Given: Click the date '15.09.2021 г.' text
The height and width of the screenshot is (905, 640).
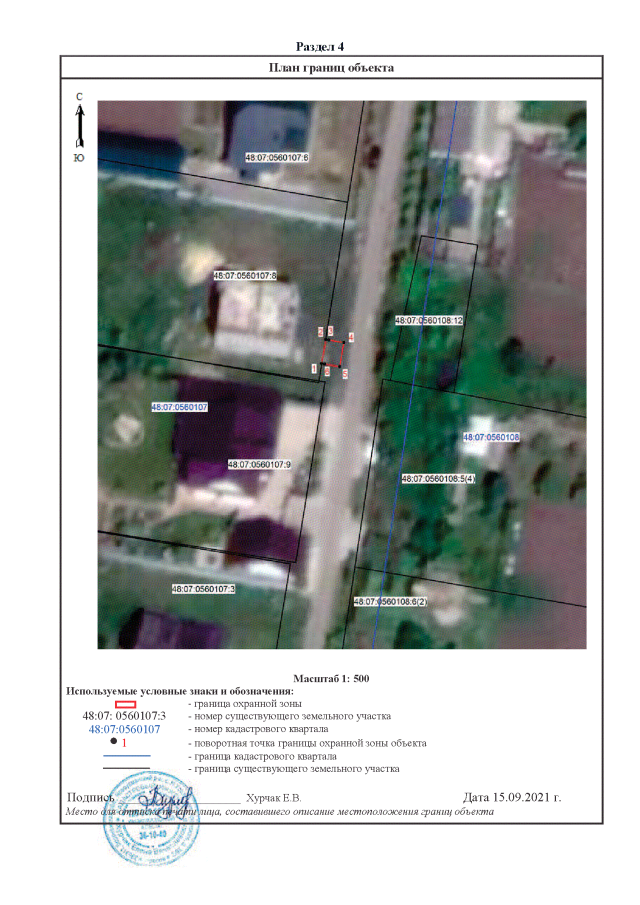Looking at the screenshot, I should [513, 797].
